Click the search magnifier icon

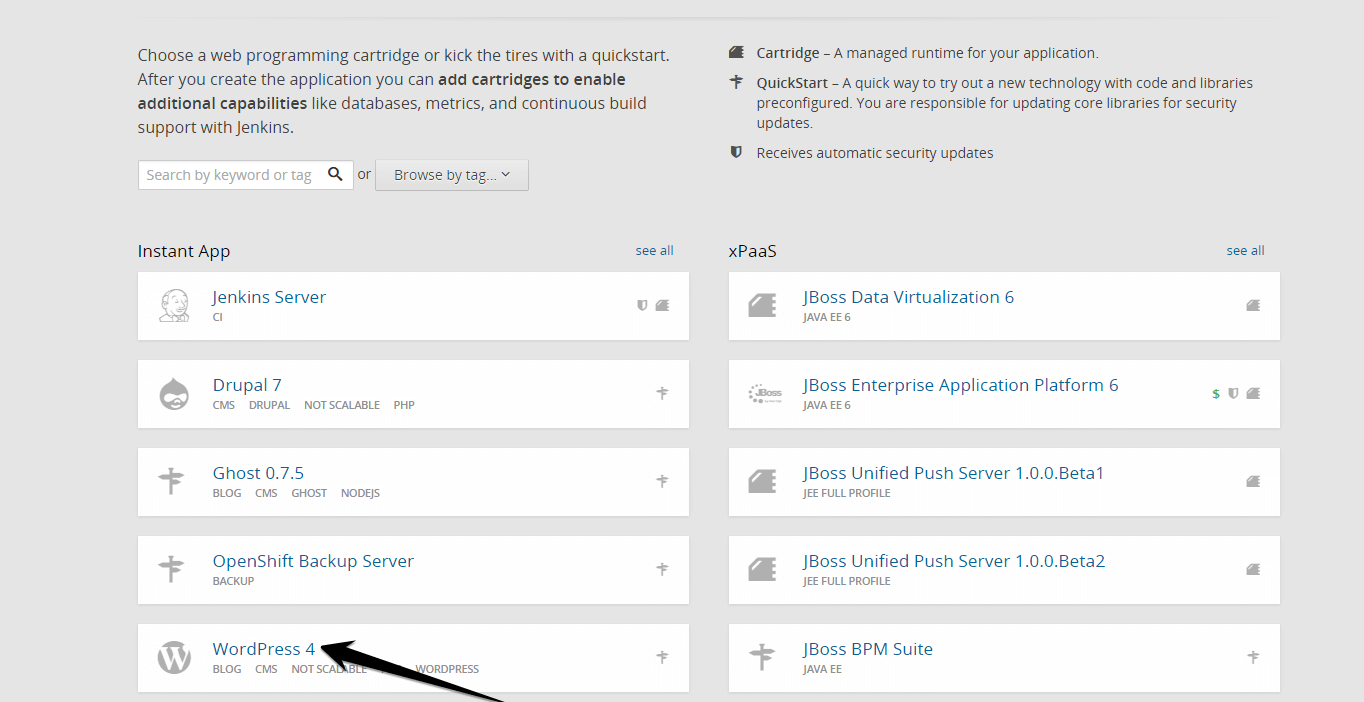tap(335, 174)
